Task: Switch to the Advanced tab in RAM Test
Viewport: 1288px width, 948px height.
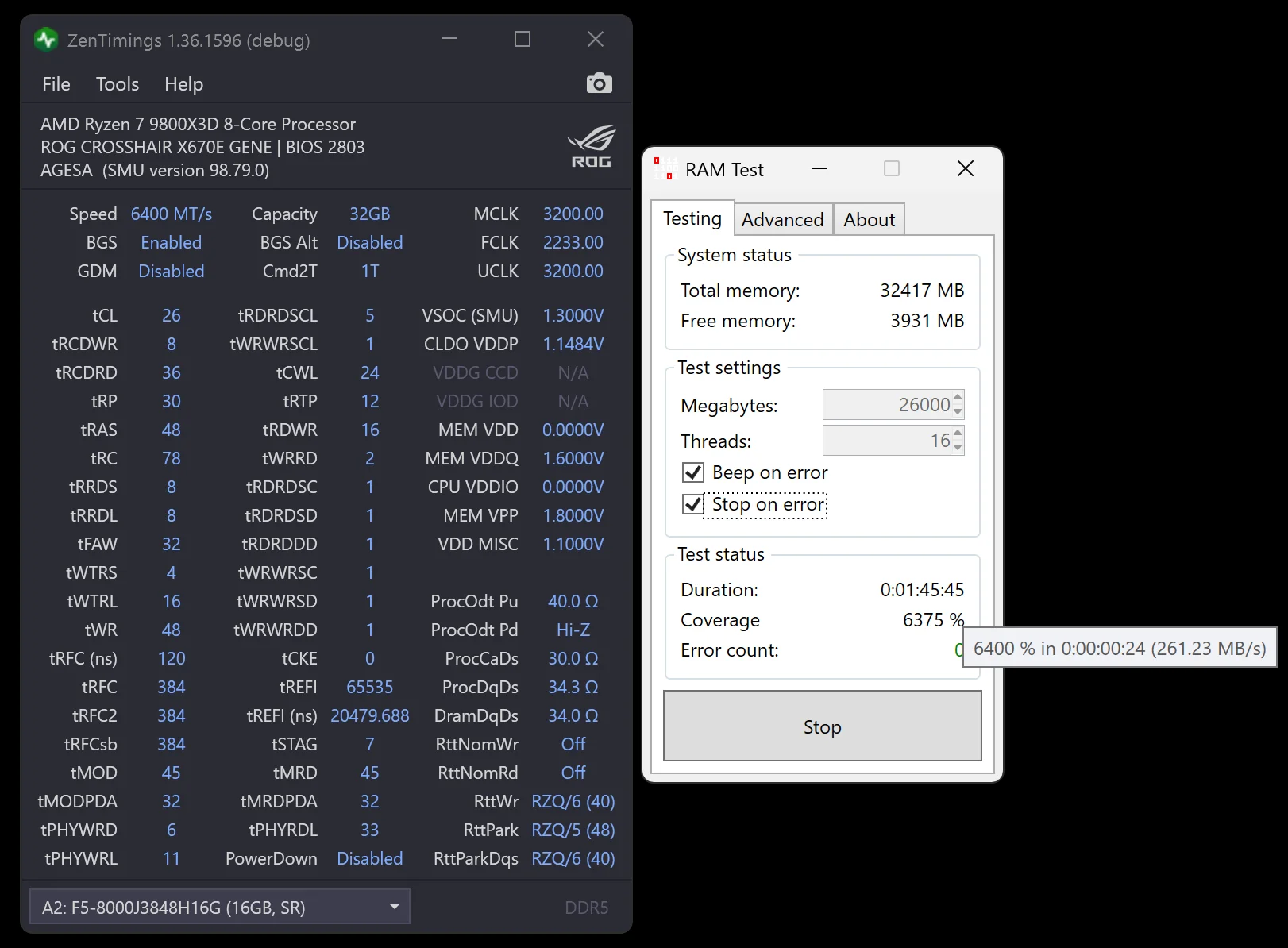Action: coord(782,220)
